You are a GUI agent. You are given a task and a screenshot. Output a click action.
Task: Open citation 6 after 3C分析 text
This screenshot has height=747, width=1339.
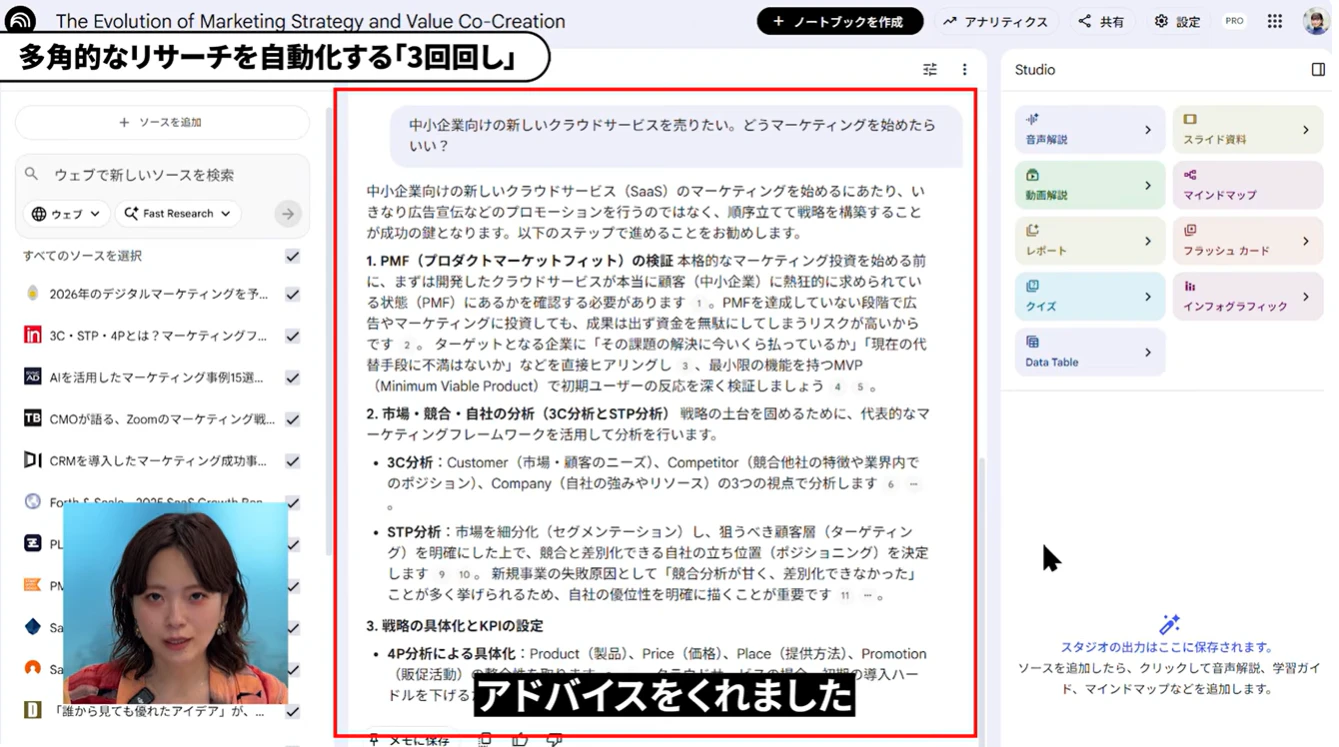890,484
